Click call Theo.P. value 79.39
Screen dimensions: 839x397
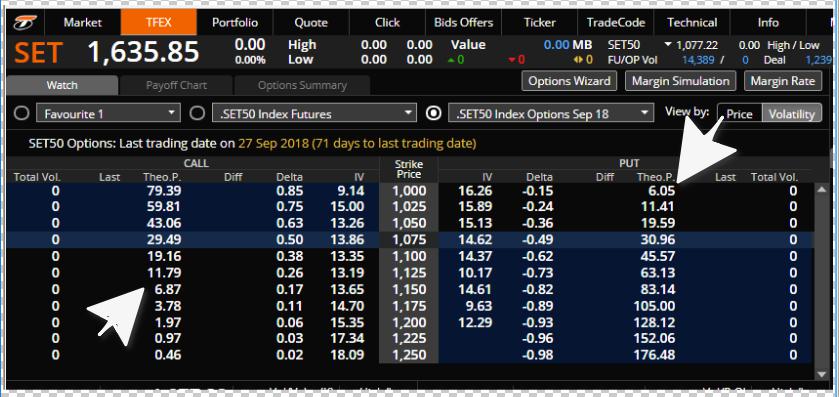tap(164, 190)
